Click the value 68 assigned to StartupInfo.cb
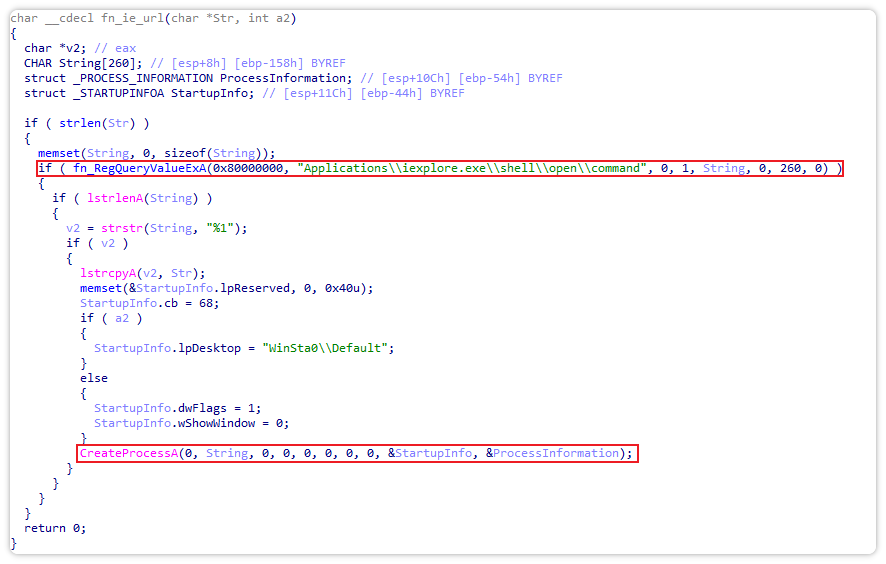 coord(213,303)
